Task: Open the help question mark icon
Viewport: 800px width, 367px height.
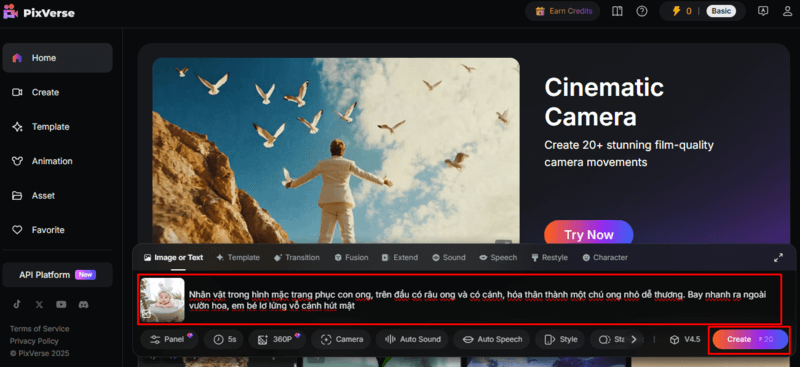Action: pos(642,11)
